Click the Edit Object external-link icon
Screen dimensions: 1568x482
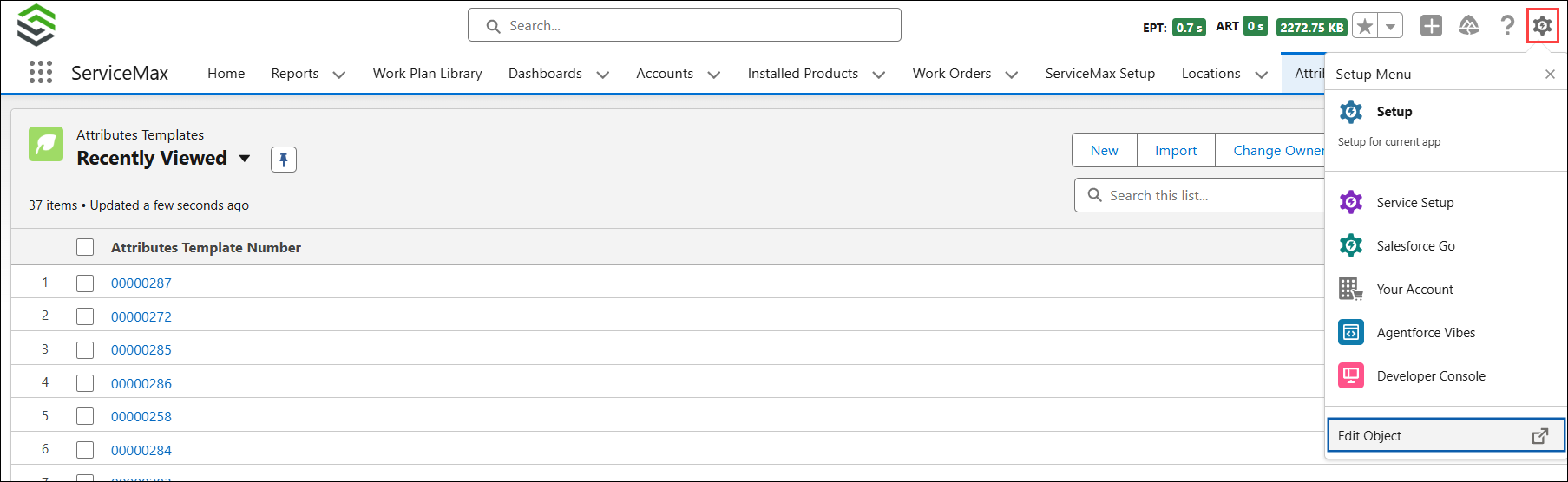(1540, 436)
